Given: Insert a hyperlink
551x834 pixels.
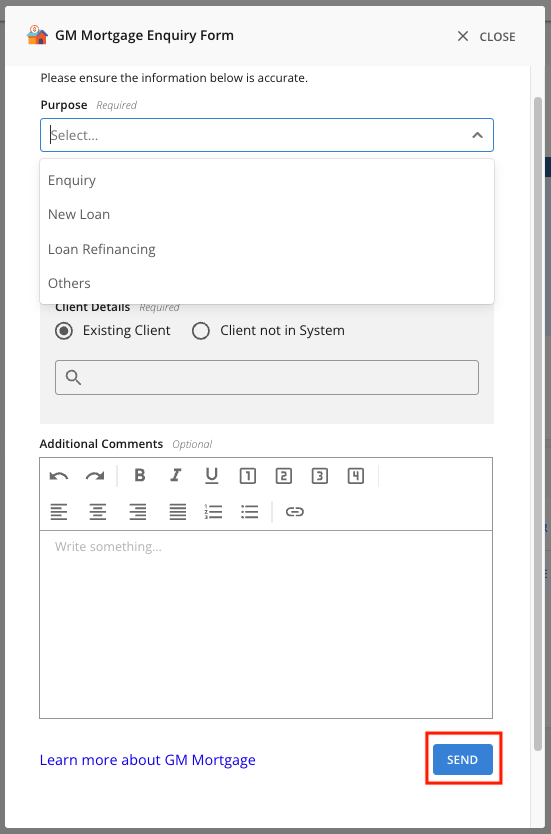Looking at the screenshot, I should (x=295, y=512).
